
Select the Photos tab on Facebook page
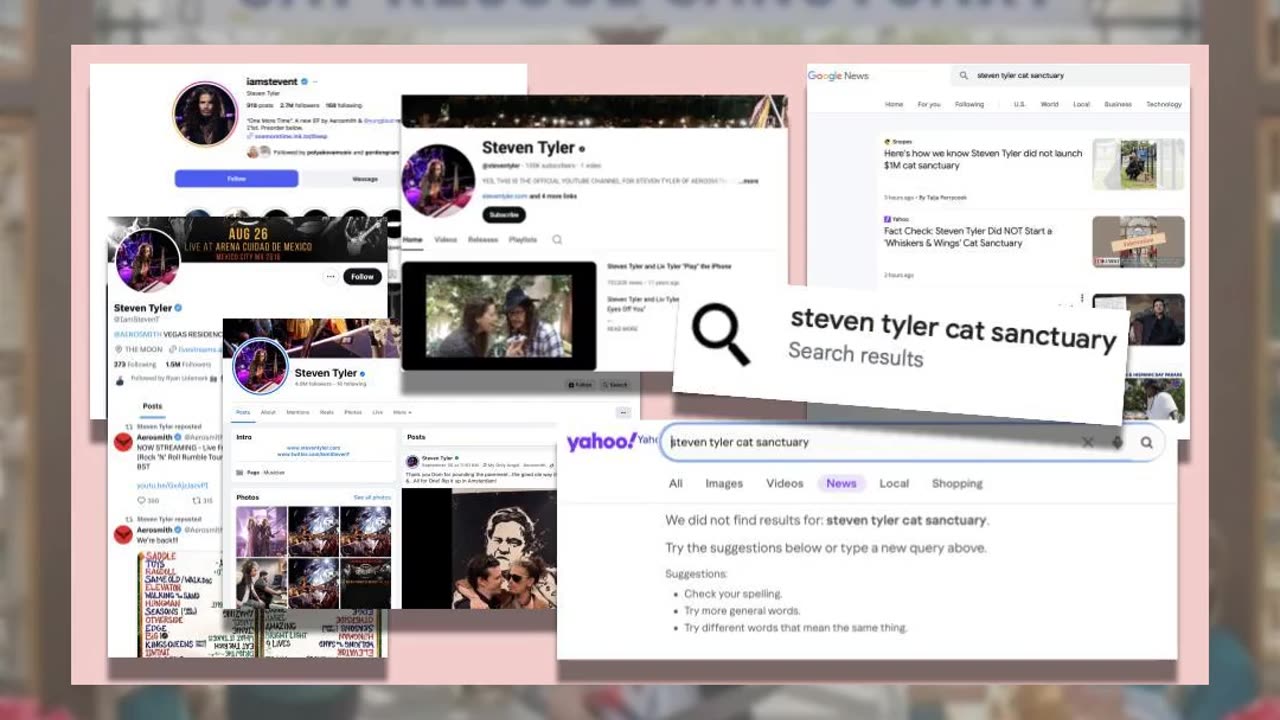click(353, 412)
